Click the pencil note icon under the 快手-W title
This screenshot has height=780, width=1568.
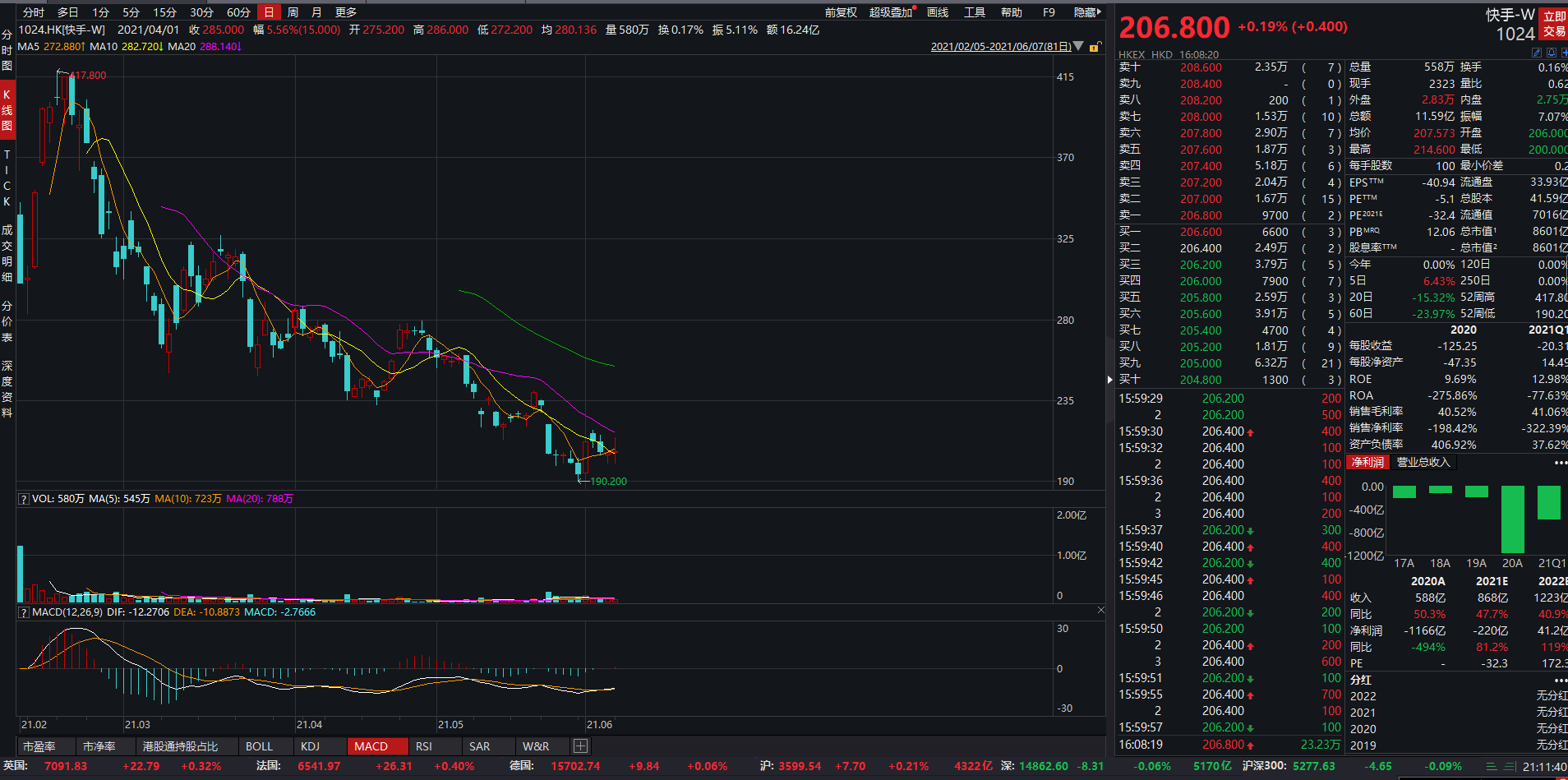click(x=1537, y=53)
